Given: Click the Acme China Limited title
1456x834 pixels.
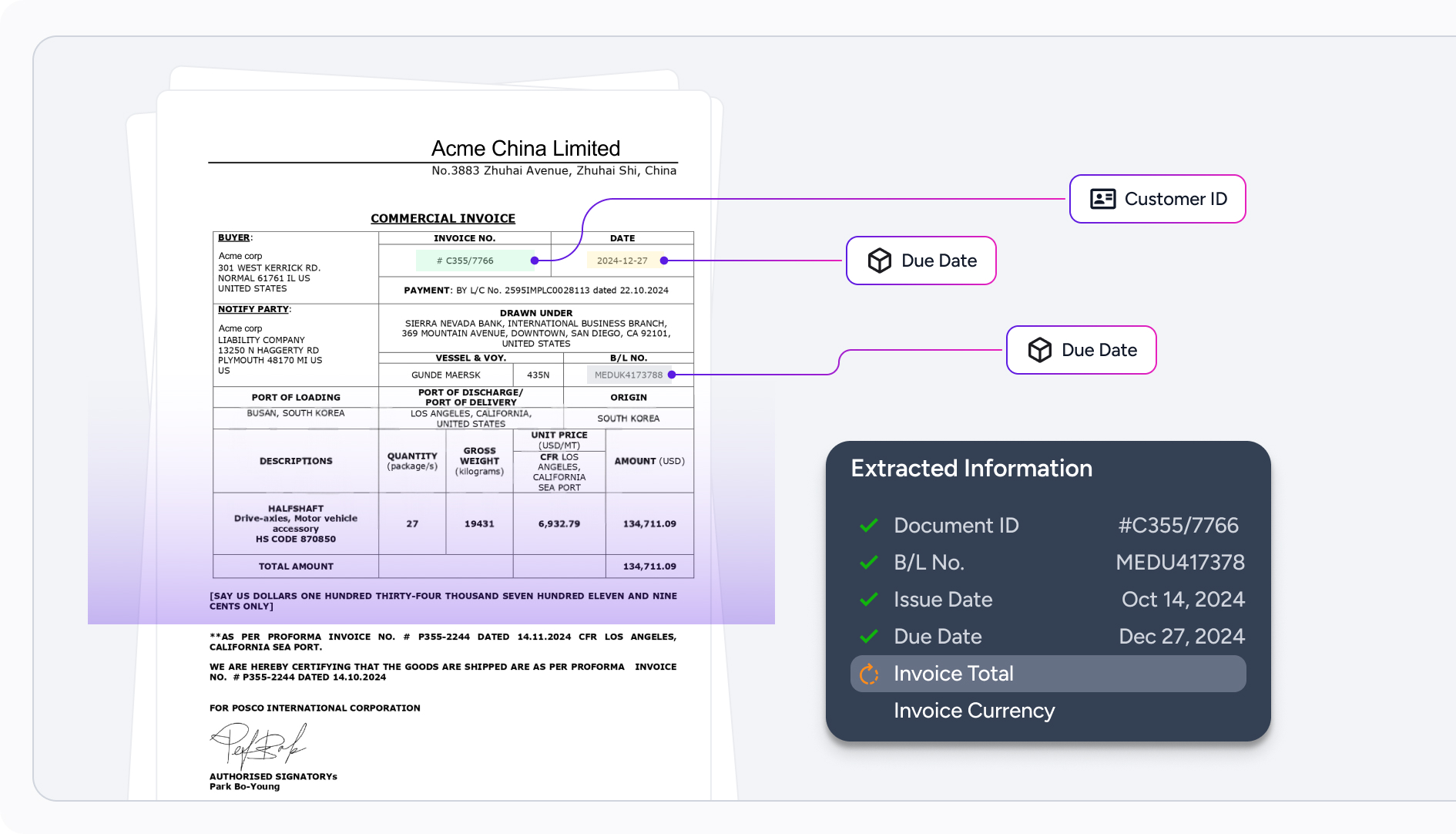Looking at the screenshot, I should (525, 148).
